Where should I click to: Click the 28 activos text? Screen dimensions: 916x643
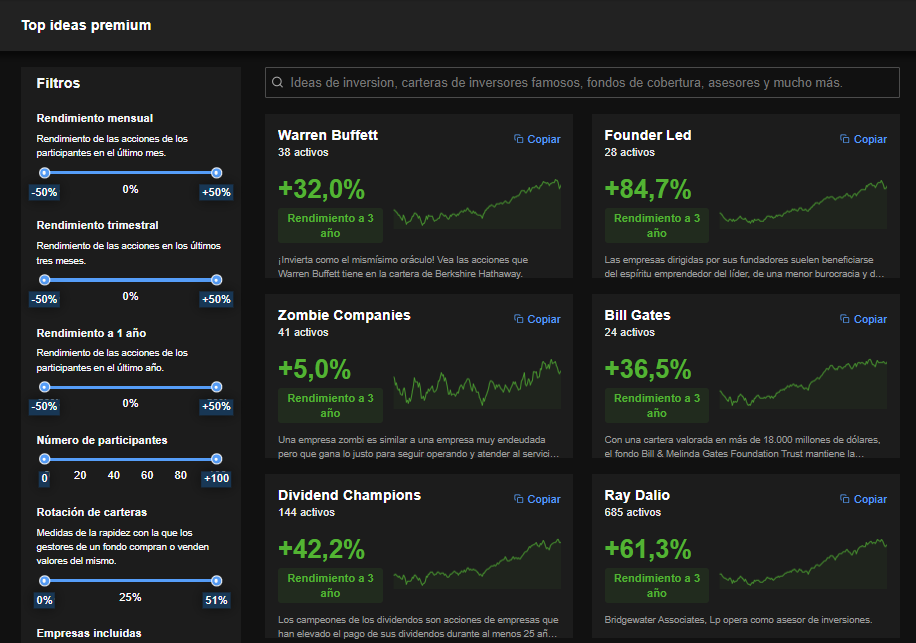(x=630, y=152)
